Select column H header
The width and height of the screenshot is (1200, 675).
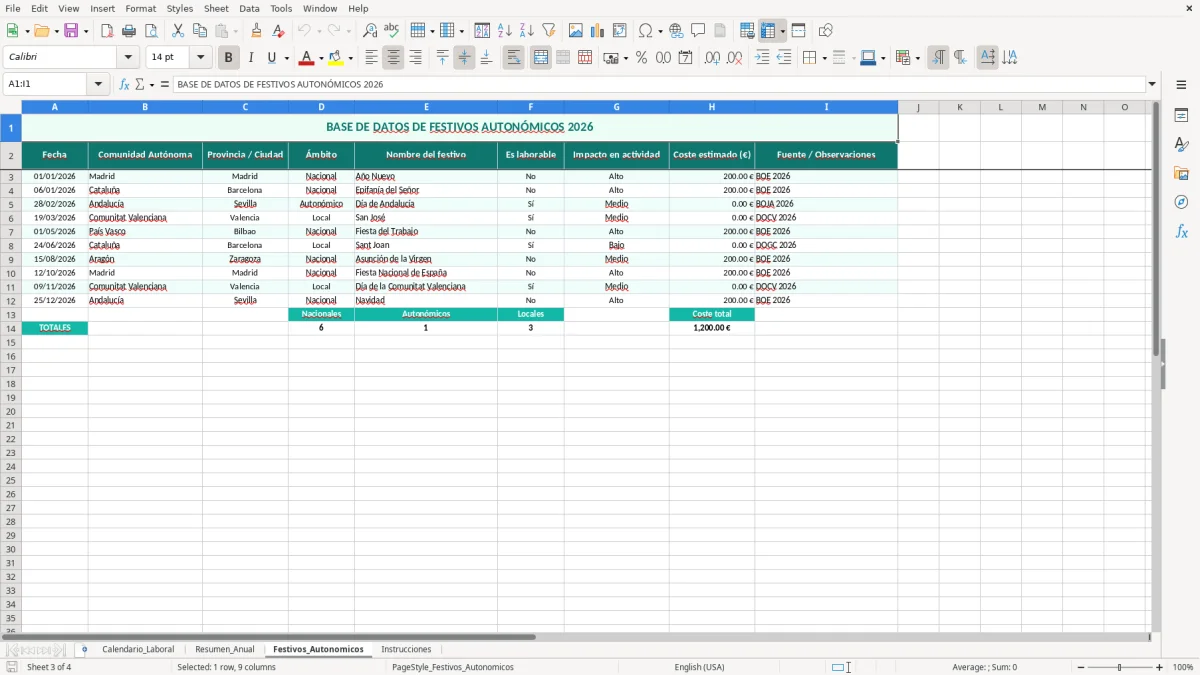(x=712, y=107)
